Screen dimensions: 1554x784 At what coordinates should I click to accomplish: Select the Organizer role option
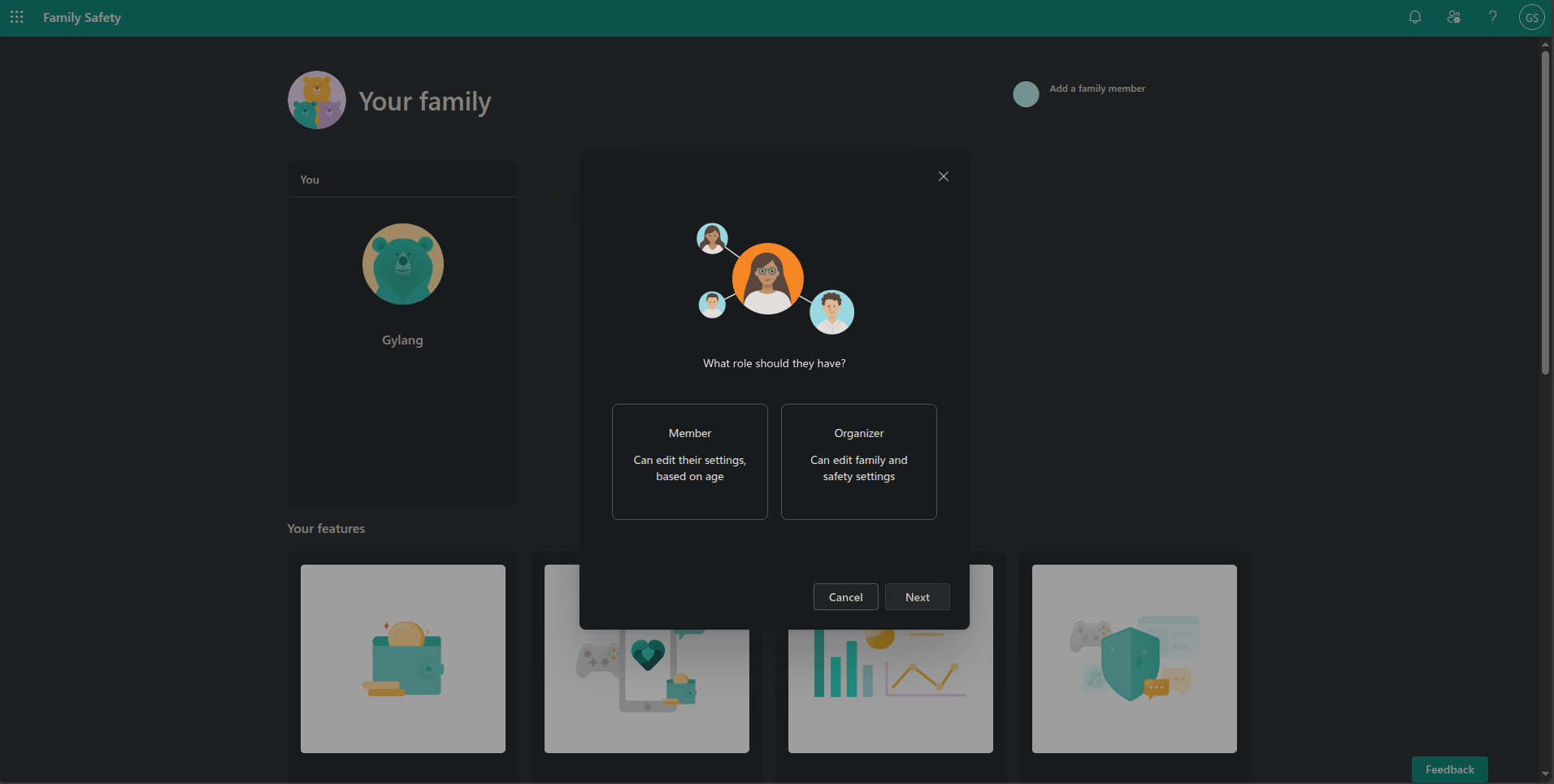(858, 461)
